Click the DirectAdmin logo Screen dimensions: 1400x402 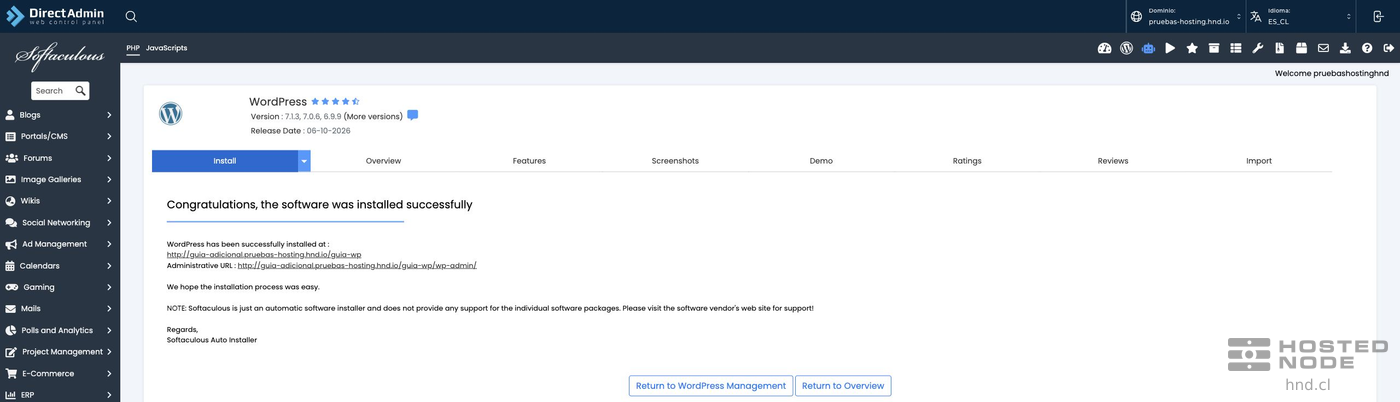tap(54, 16)
